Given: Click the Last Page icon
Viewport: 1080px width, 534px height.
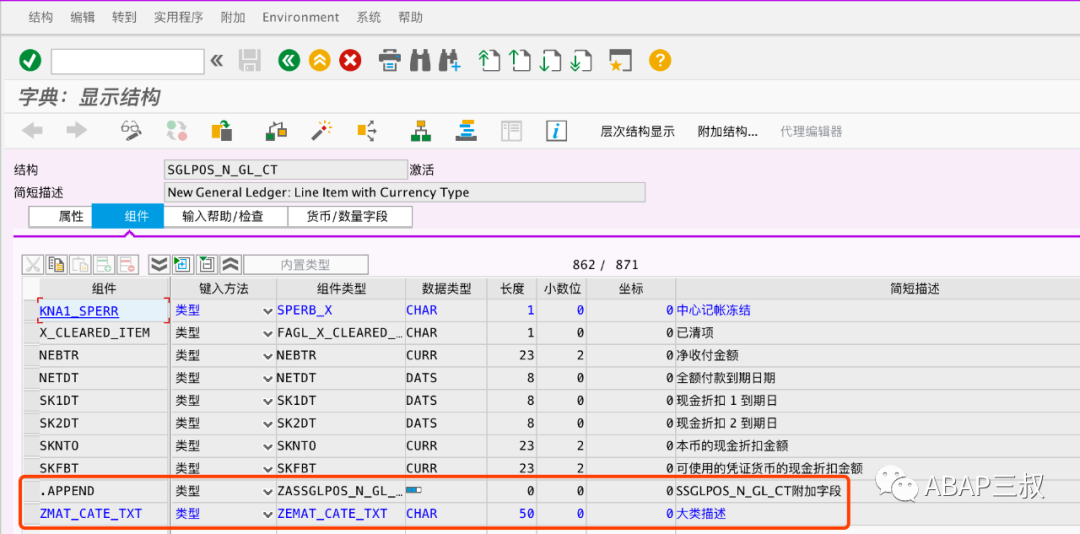Looking at the screenshot, I should point(581,61).
